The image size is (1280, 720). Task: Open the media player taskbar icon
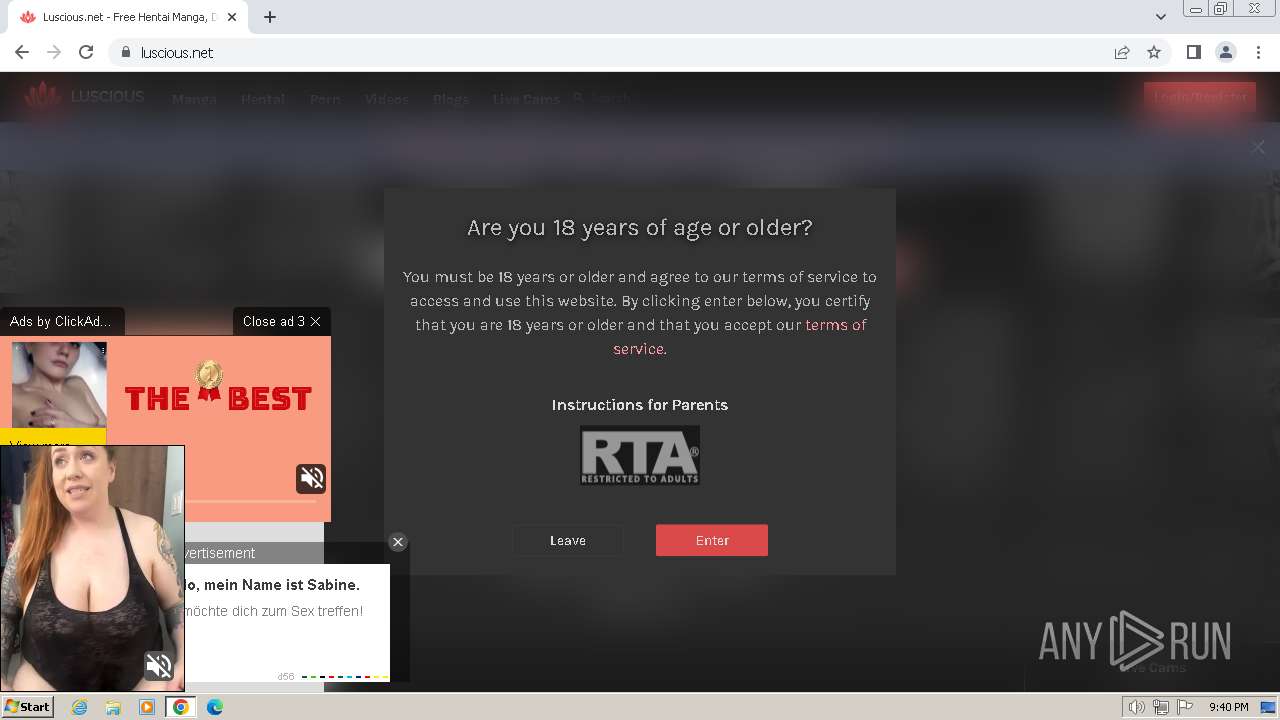147,707
